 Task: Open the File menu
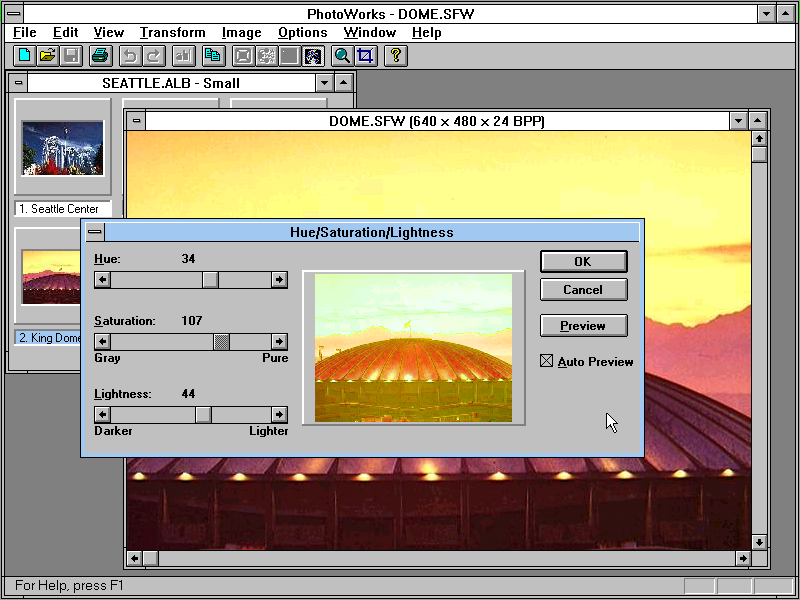pos(24,33)
